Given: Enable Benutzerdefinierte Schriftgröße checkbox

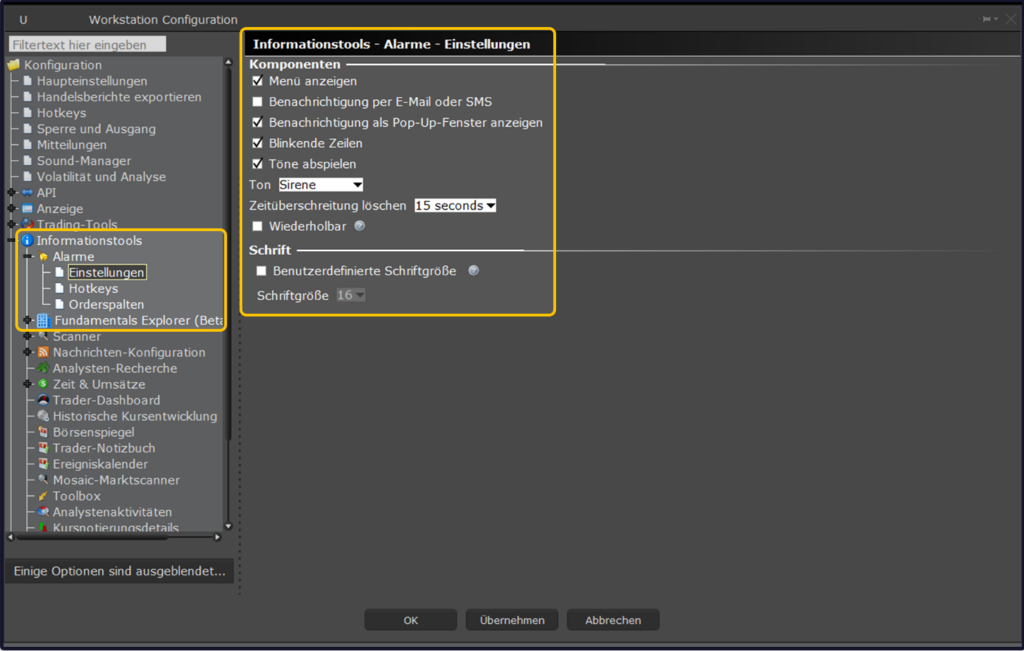Looking at the screenshot, I should click(x=261, y=270).
